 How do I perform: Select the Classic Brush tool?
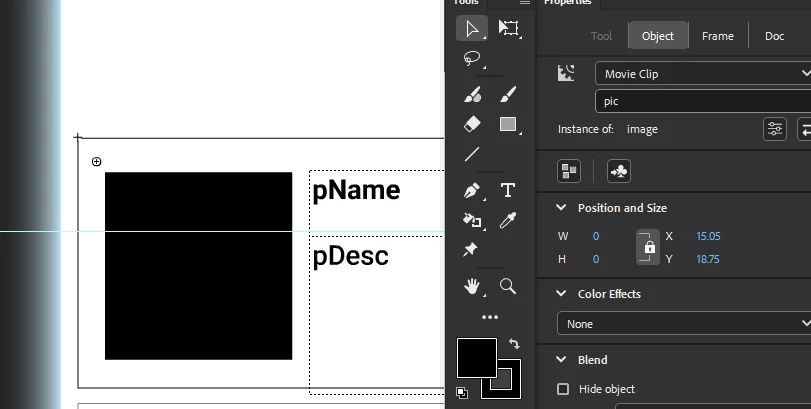click(x=508, y=95)
